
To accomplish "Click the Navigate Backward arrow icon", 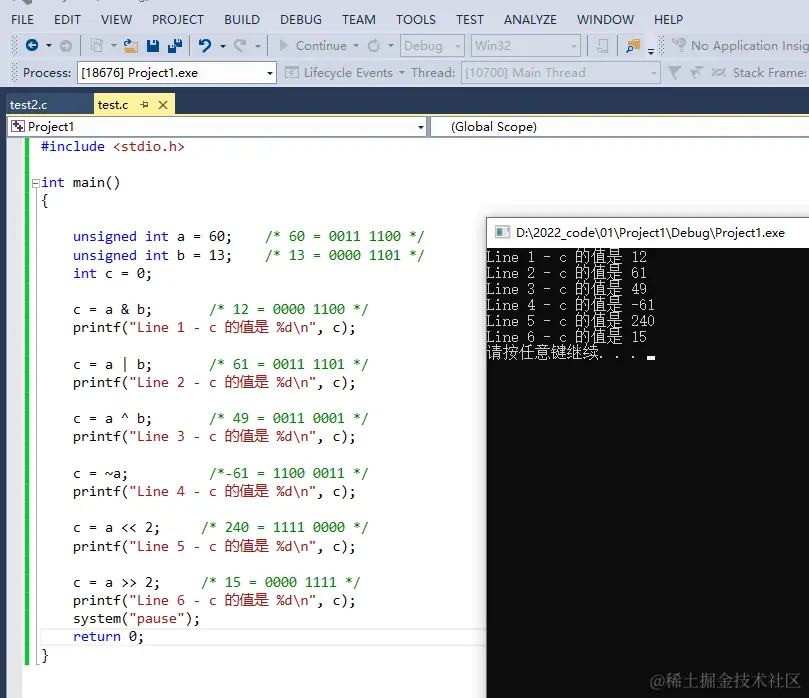I will point(32,46).
